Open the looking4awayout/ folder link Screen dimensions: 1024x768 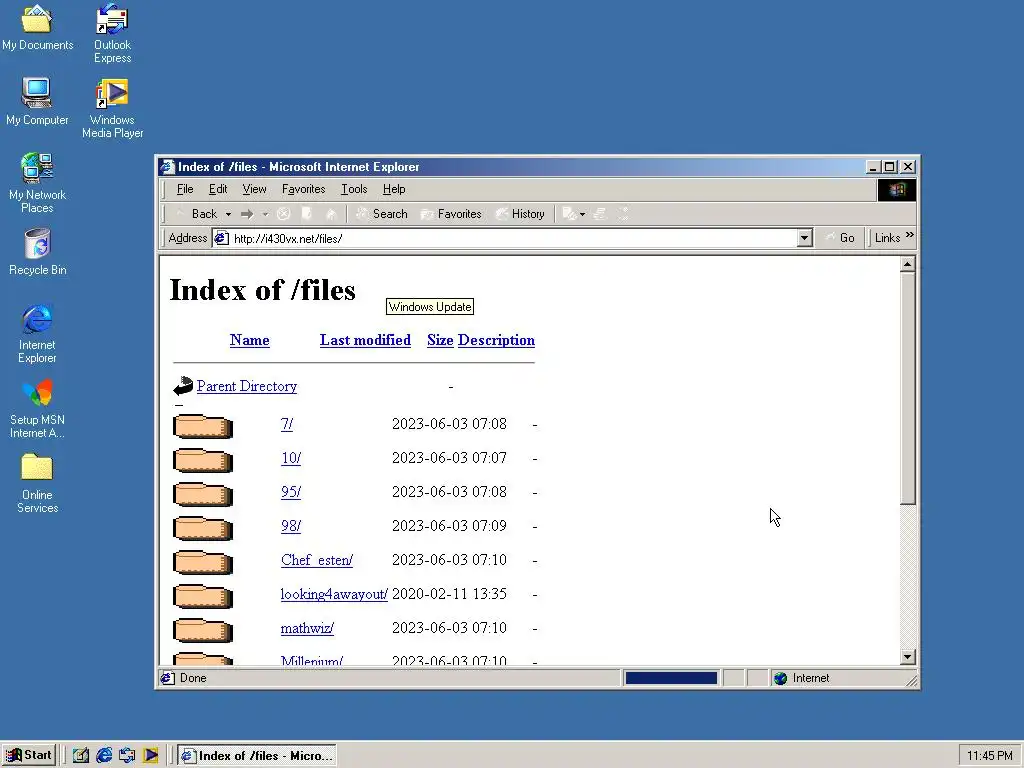pos(334,594)
